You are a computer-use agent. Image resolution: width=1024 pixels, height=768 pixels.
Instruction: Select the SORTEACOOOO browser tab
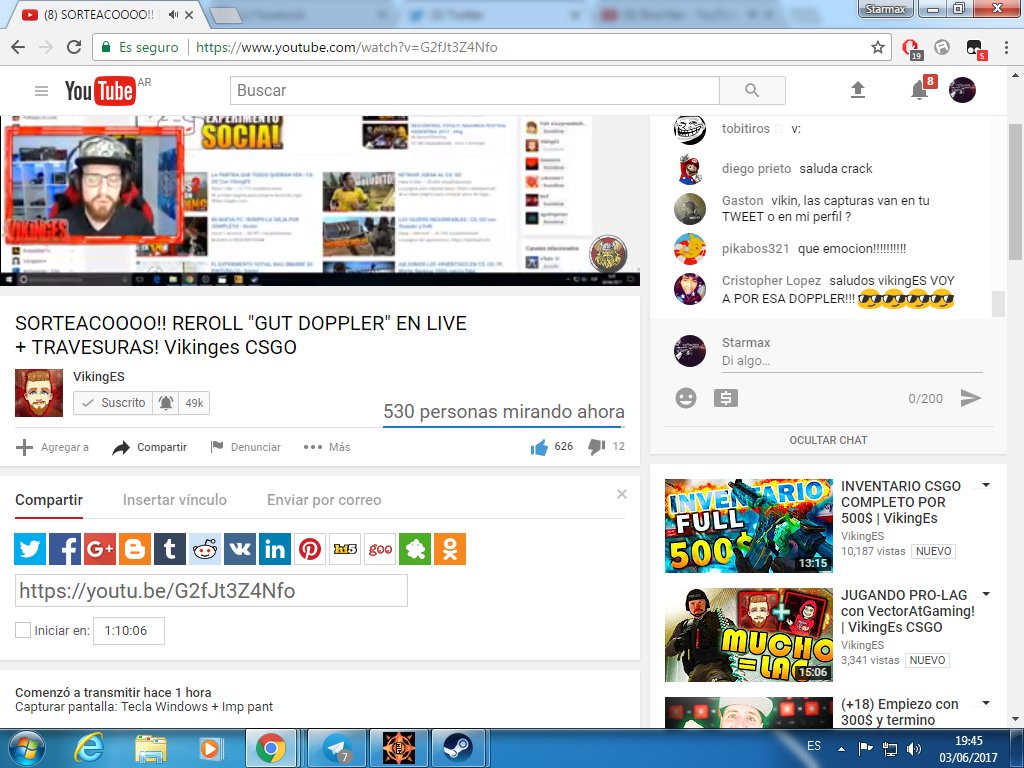pos(98,14)
